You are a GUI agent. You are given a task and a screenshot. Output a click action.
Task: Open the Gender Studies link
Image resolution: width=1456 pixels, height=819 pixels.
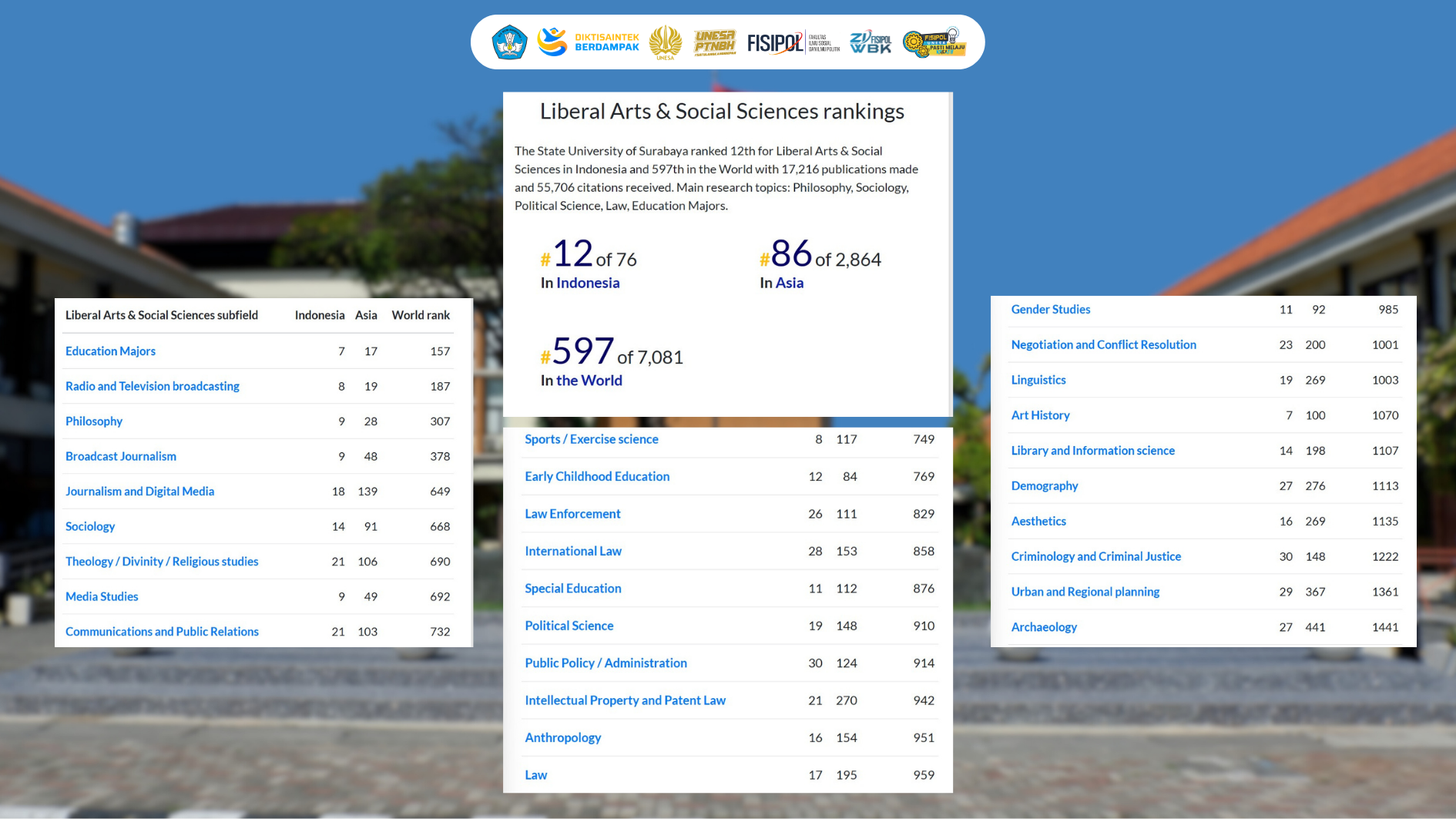1050,310
